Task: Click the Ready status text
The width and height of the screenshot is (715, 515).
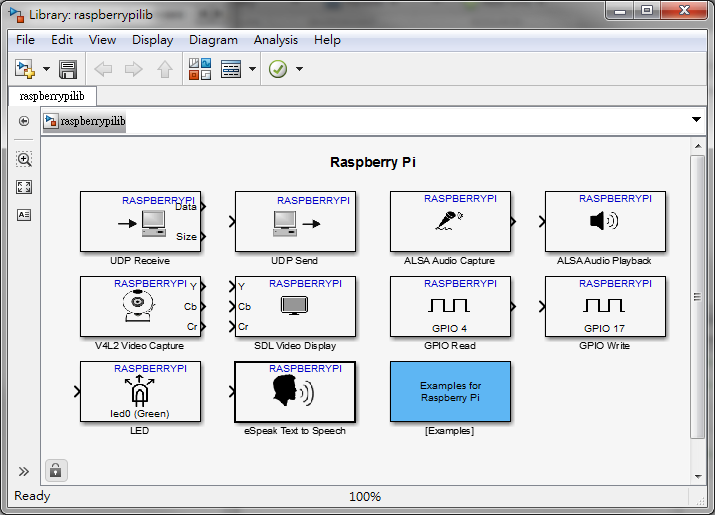Action: coord(32,496)
